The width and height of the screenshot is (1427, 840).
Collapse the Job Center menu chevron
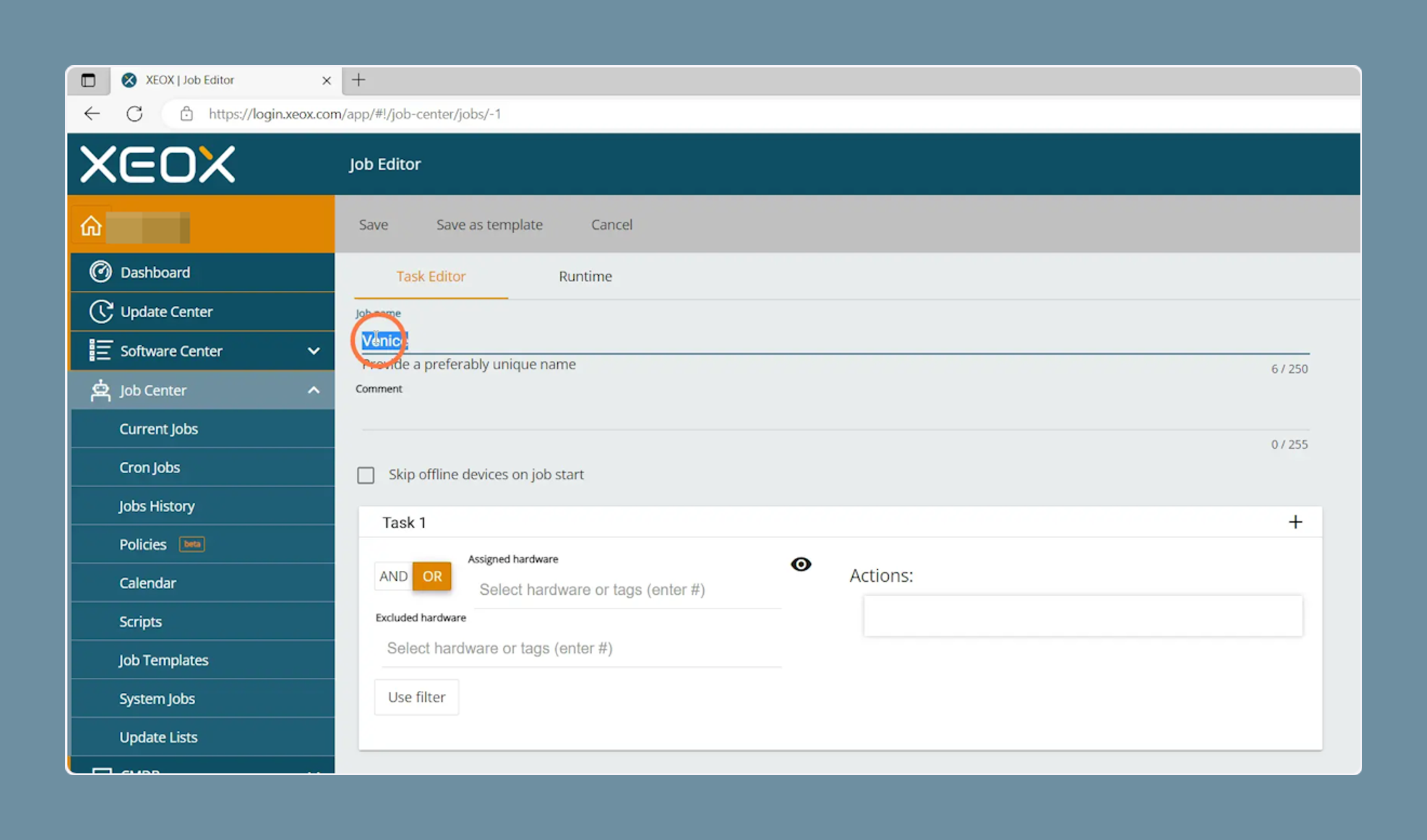tap(314, 390)
